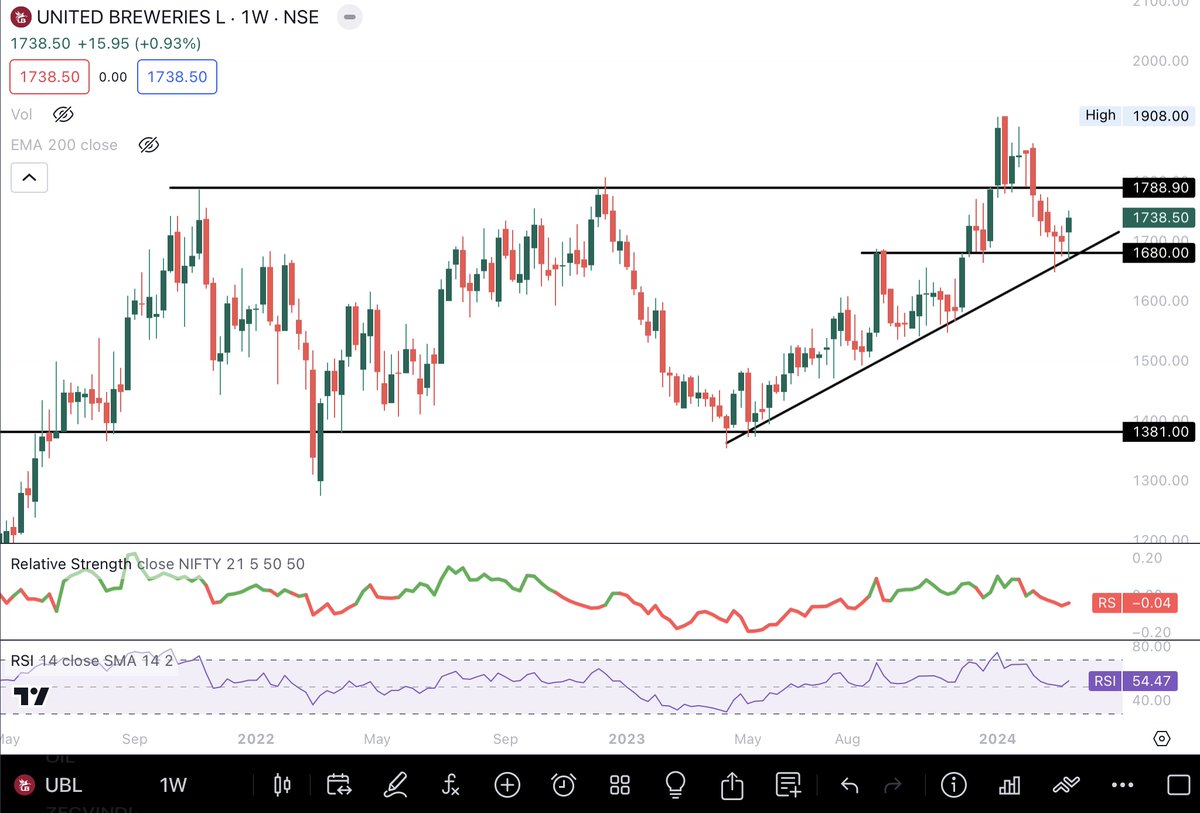
Task: Undo the last chart action
Action: coord(848,785)
